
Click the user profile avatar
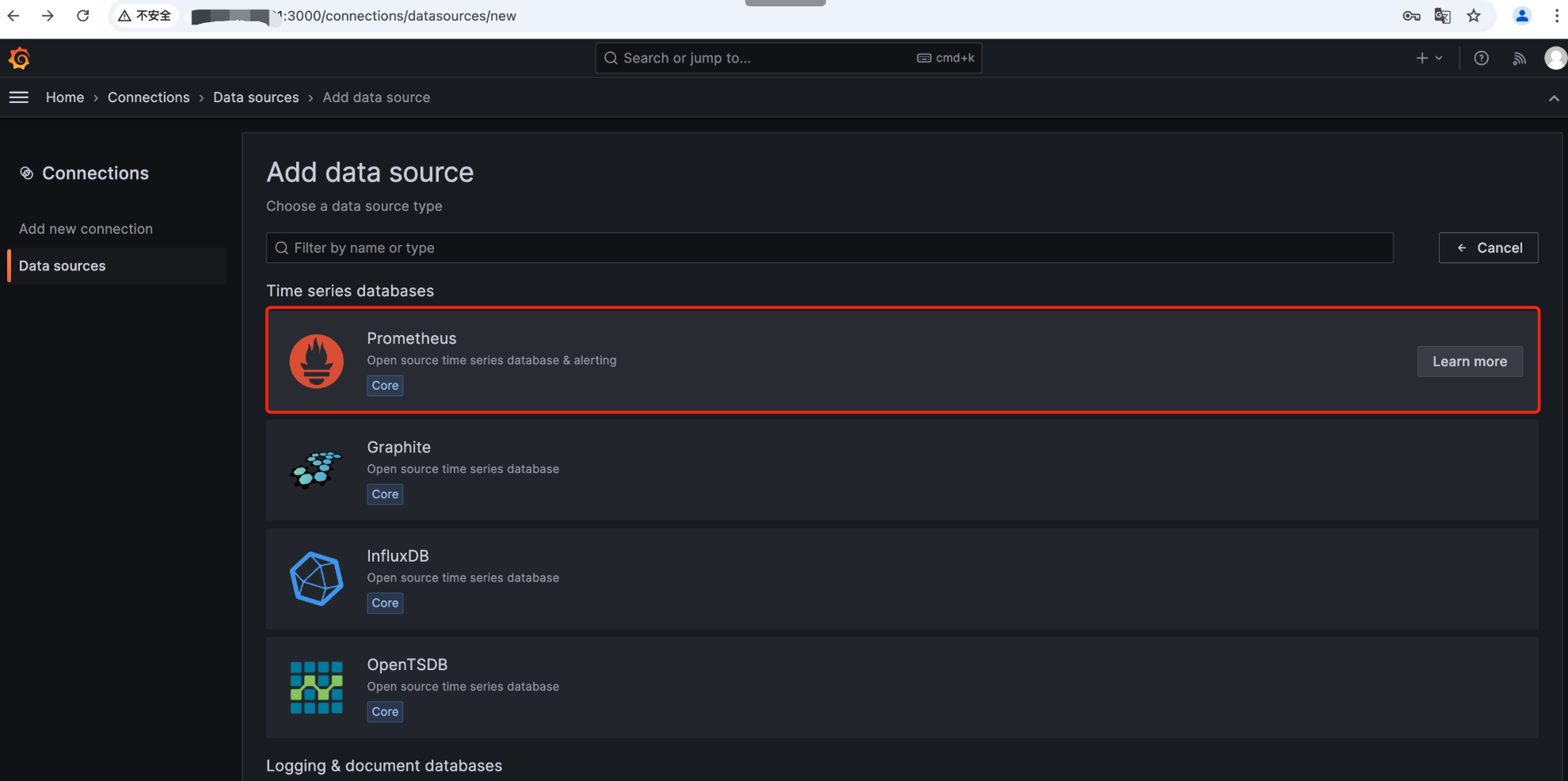[1555, 58]
